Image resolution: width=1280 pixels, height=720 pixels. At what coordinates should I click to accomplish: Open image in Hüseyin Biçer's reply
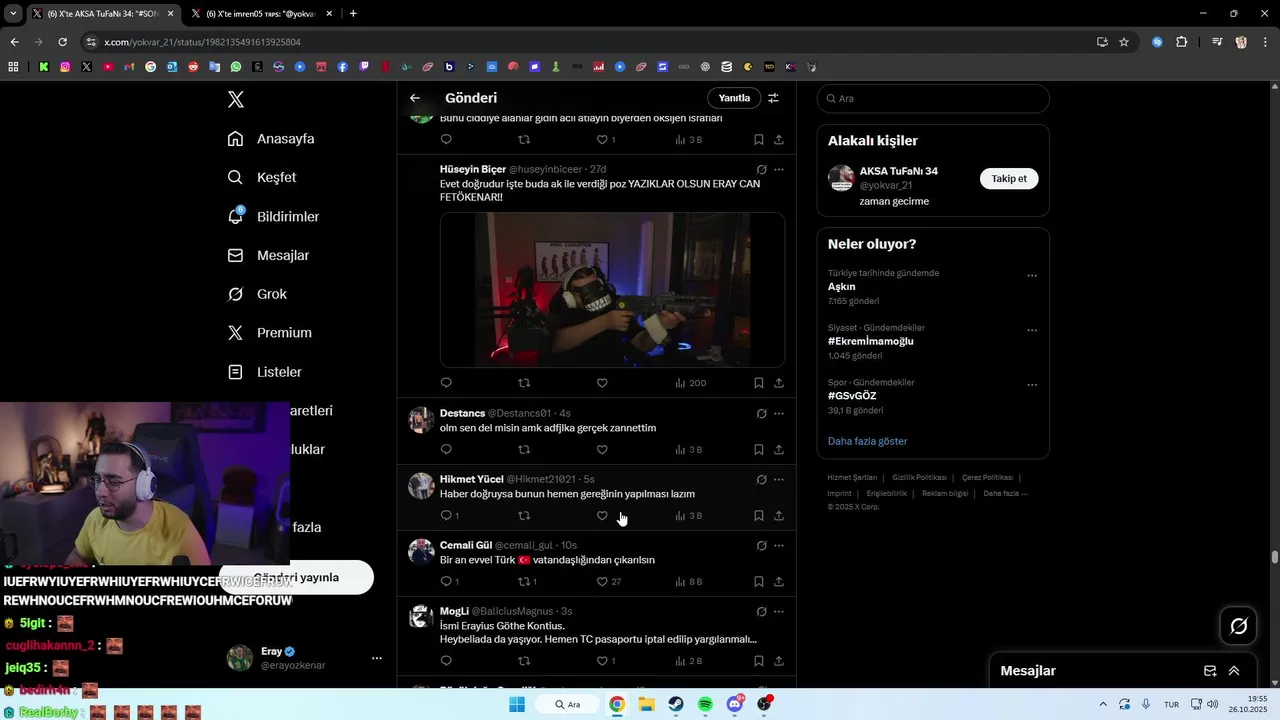[x=612, y=290]
